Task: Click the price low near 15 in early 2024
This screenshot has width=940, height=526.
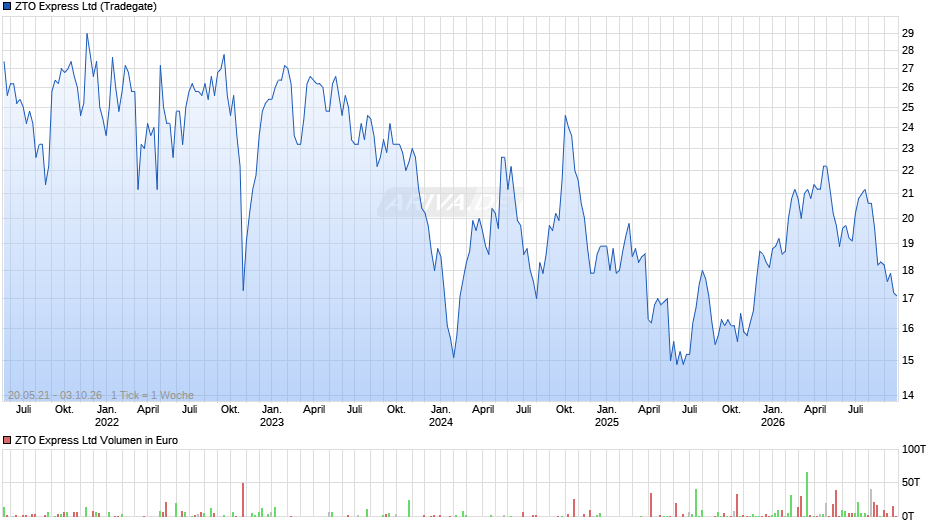Action: point(454,357)
